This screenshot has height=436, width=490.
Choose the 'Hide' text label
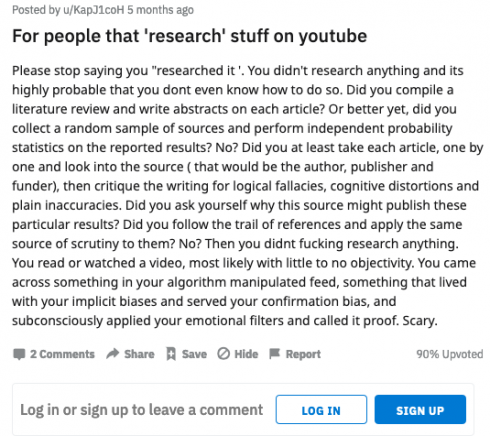coord(246,354)
